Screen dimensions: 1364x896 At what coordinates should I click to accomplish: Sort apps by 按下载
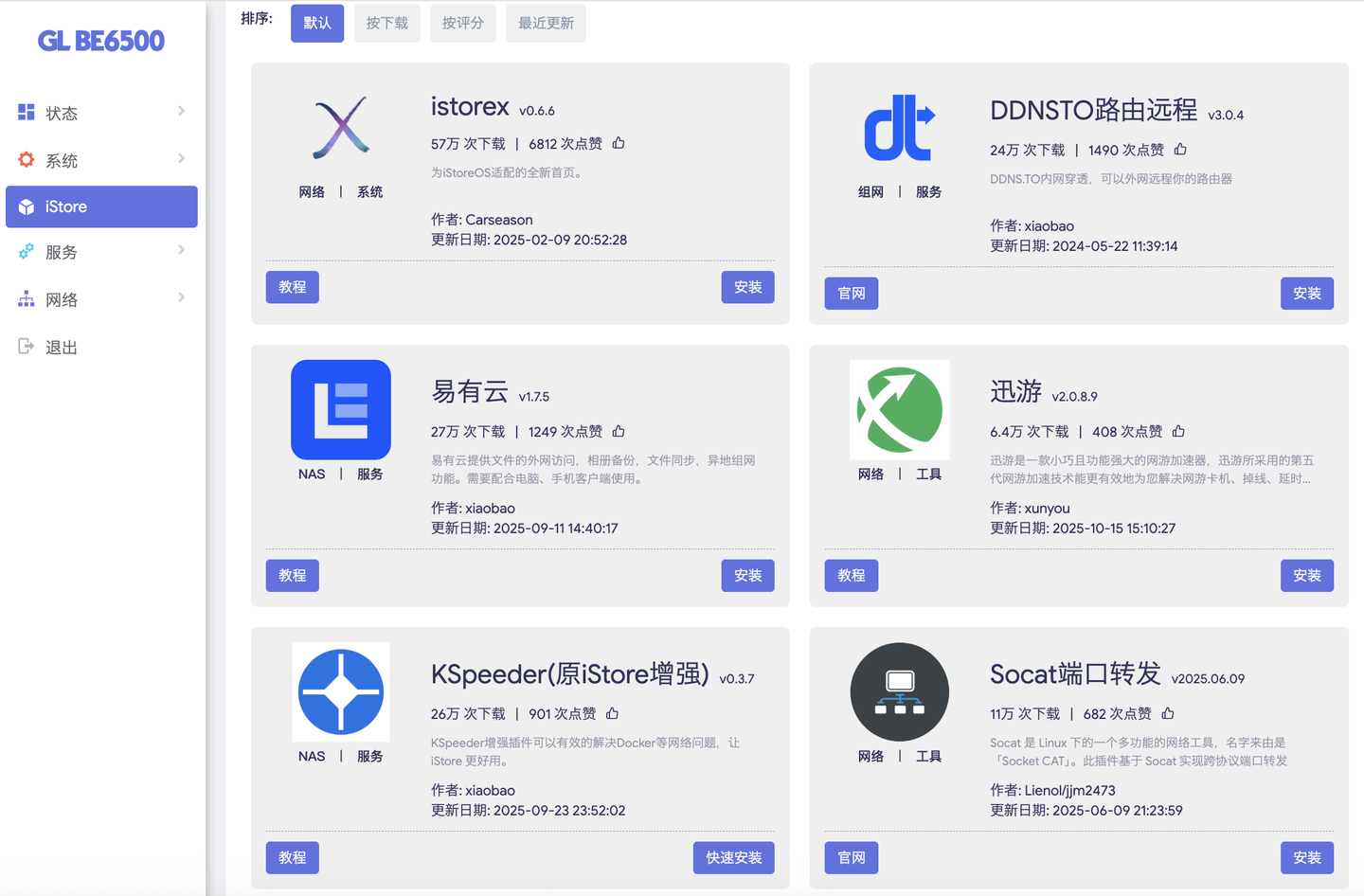(386, 23)
